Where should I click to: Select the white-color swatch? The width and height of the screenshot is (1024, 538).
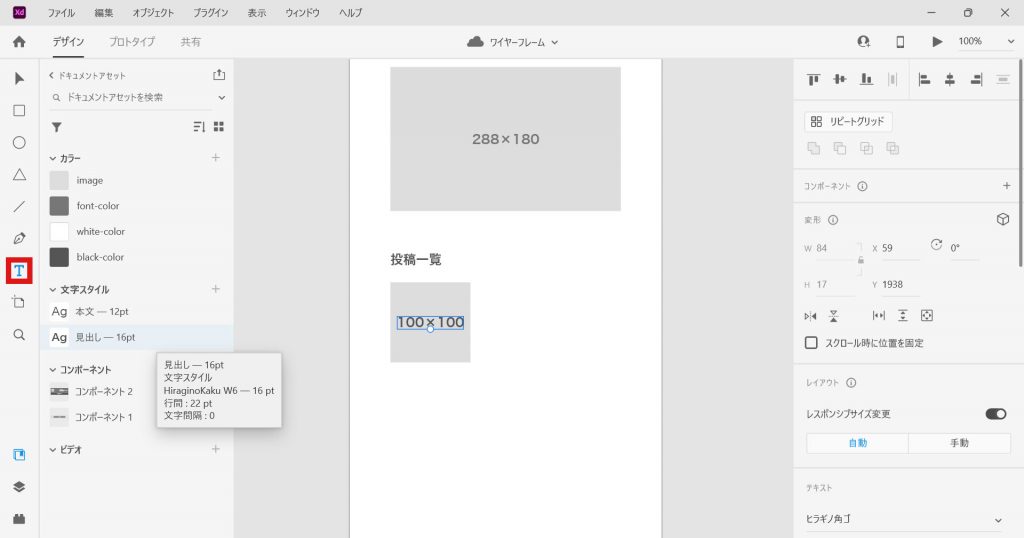click(59, 232)
